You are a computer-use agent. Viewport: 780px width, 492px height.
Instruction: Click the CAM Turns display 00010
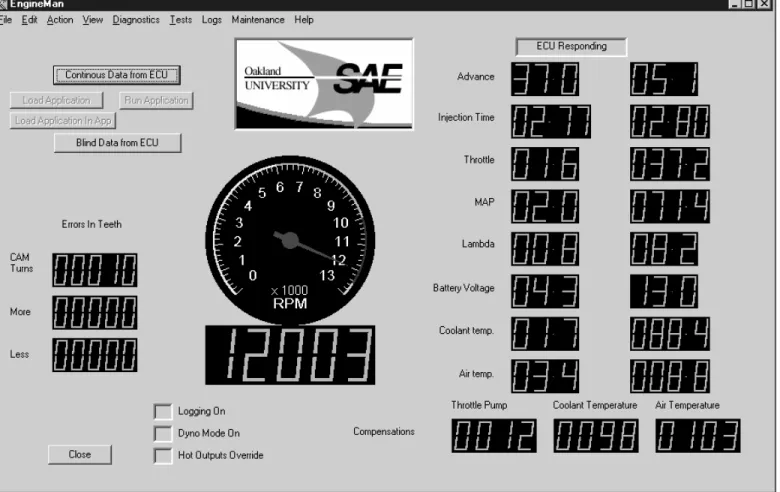click(95, 270)
